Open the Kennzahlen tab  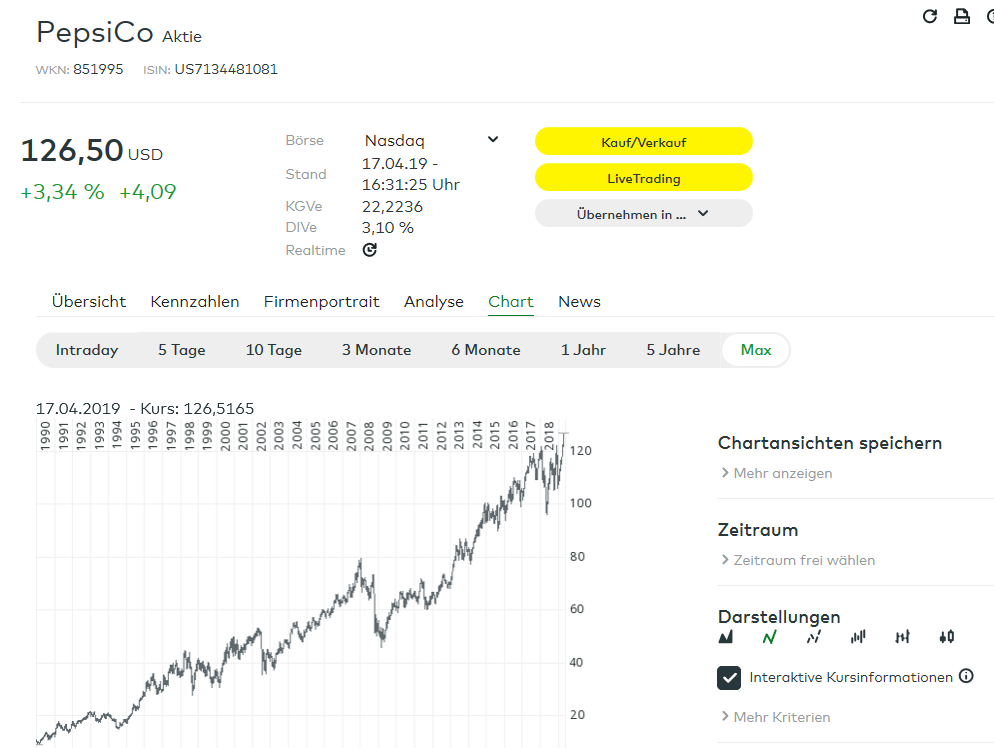[195, 301]
